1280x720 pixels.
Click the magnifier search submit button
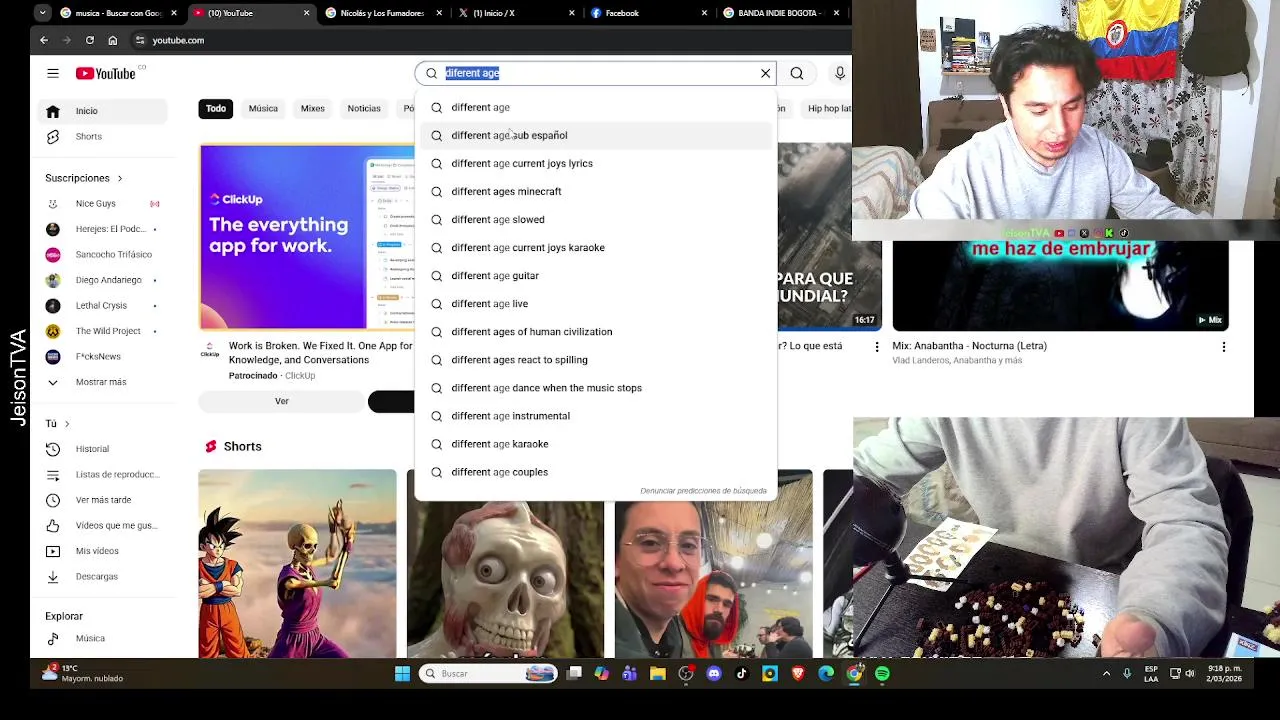coord(797,73)
